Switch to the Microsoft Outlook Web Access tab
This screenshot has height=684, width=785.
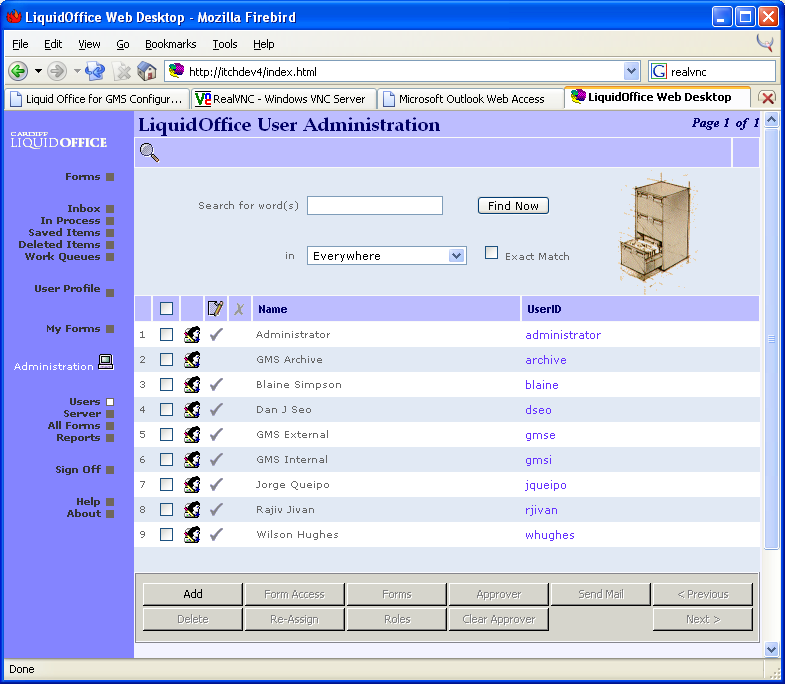[470, 99]
